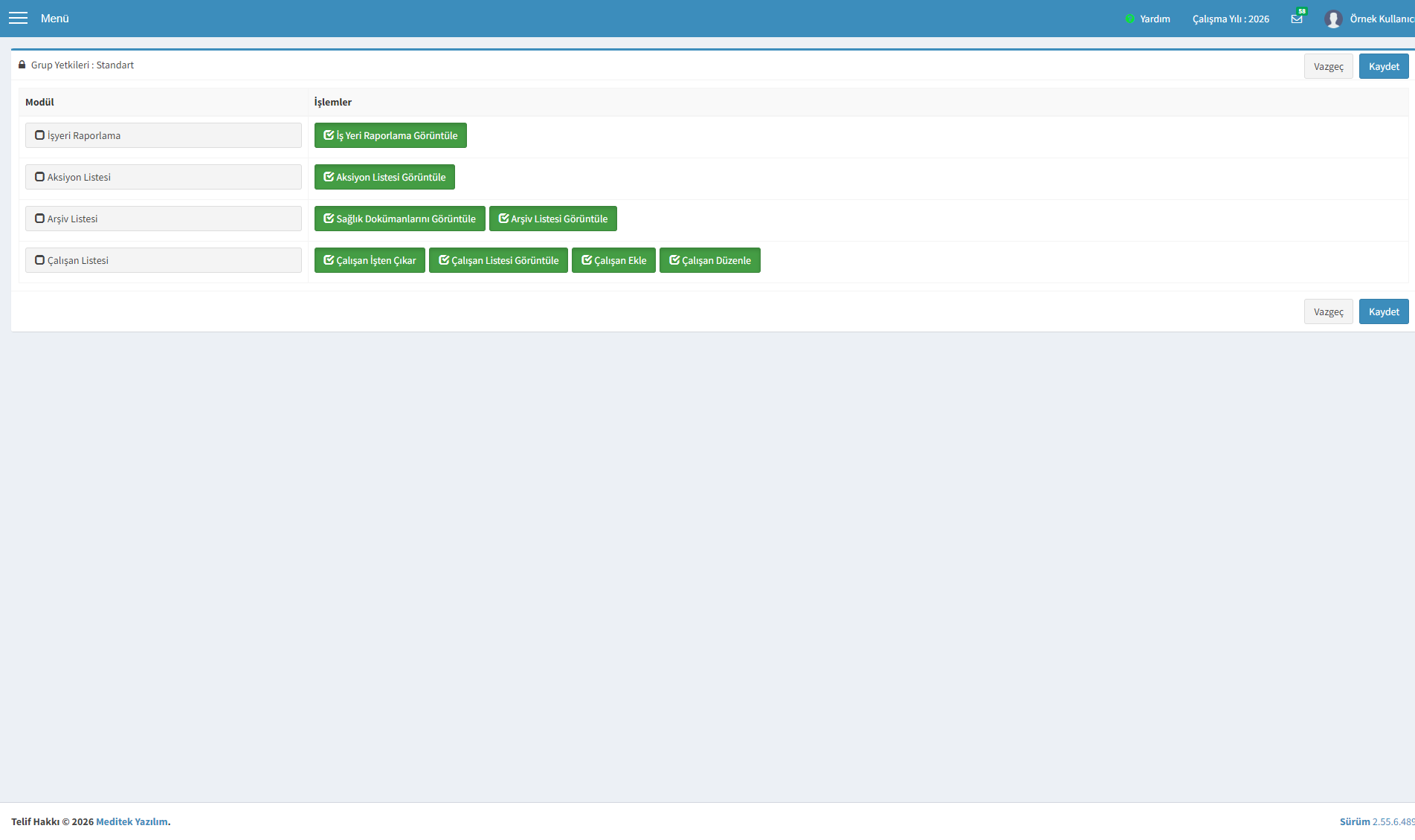Screen dimensions: 1415x840
Task: Open the Meditek Yazılım link
Action: pos(132,821)
